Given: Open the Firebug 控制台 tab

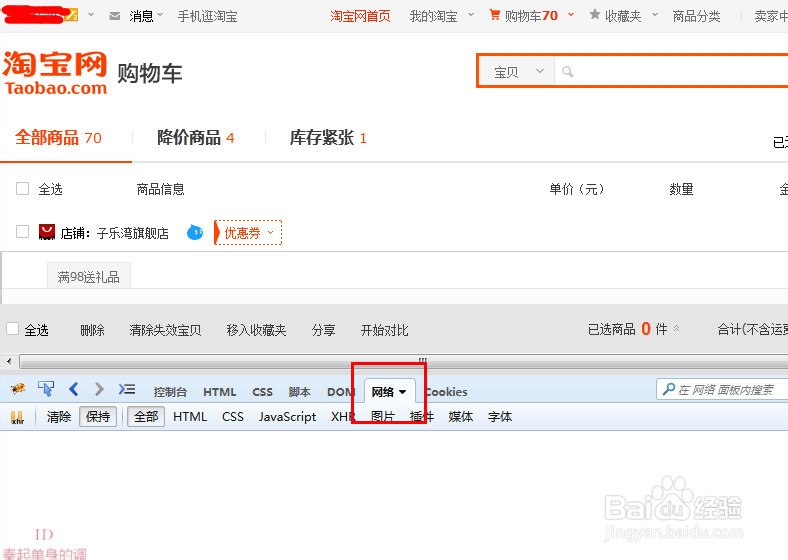Looking at the screenshot, I should pos(170,392).
